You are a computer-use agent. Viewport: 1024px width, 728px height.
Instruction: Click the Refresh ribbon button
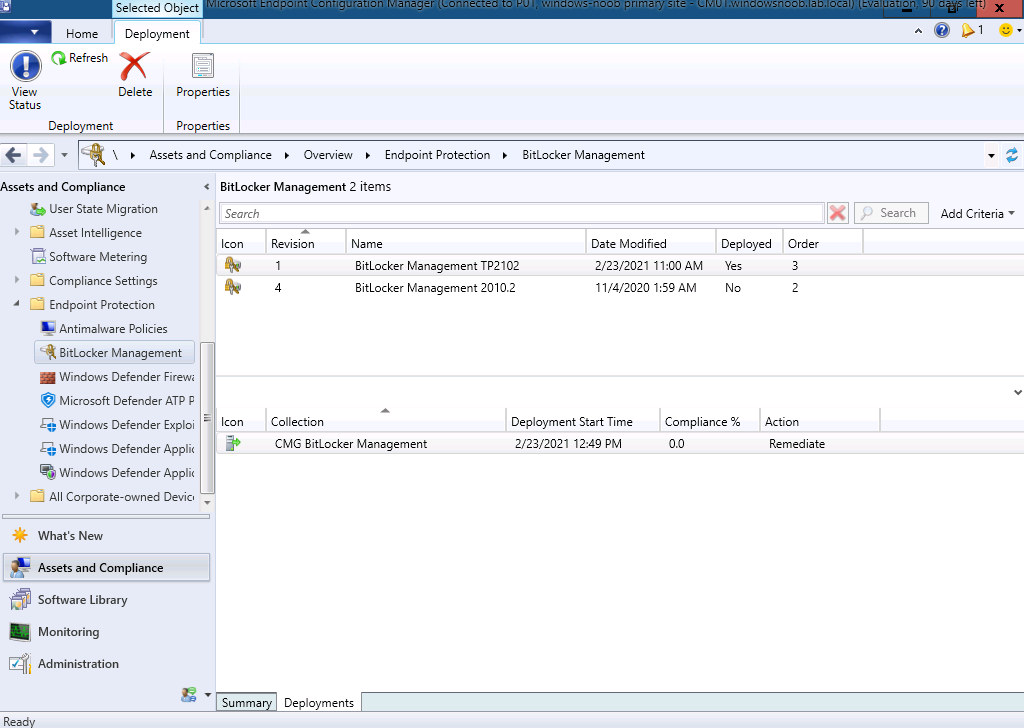(80, 58)
